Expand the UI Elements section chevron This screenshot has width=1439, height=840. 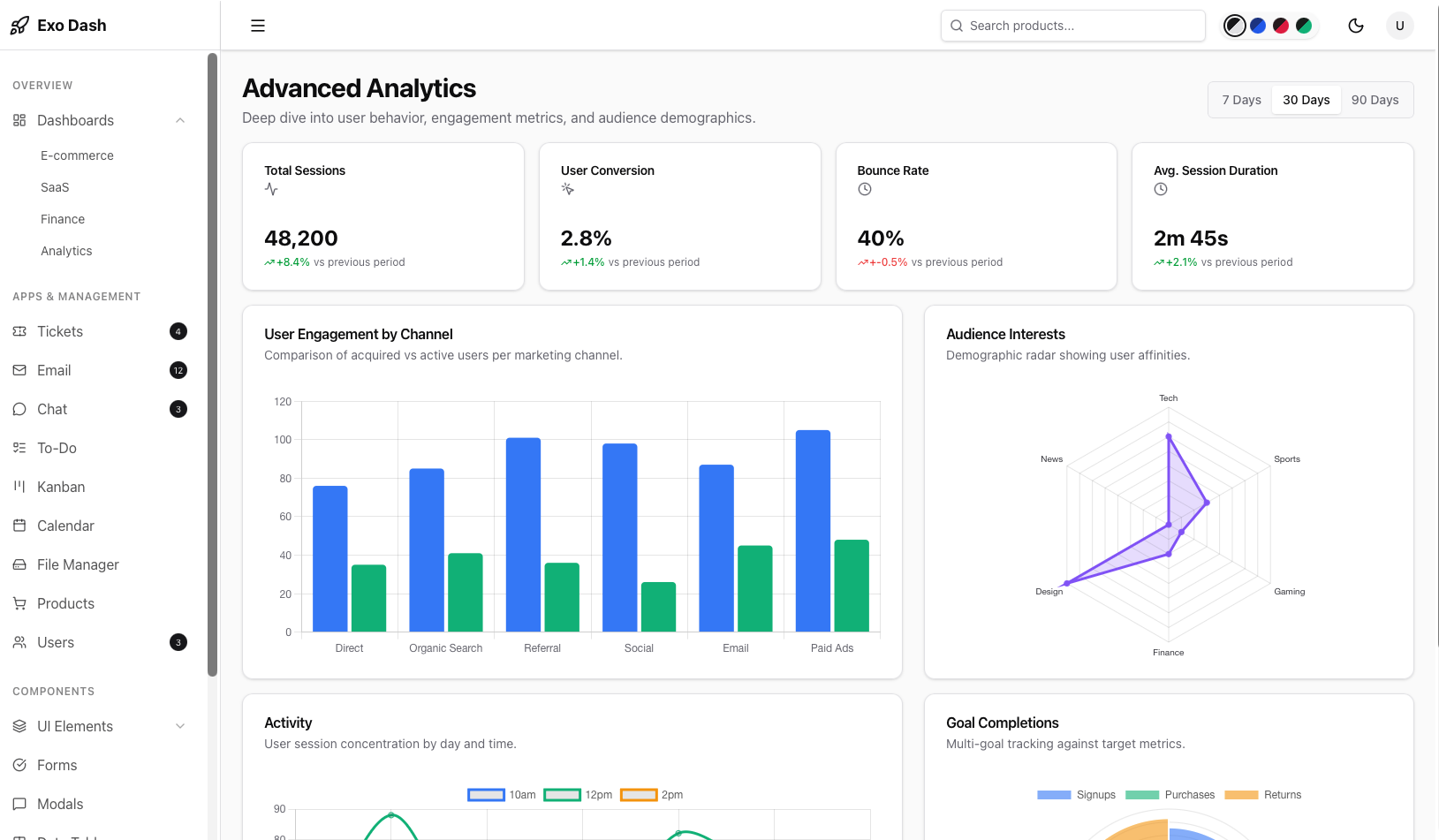(x=180, y=726)
